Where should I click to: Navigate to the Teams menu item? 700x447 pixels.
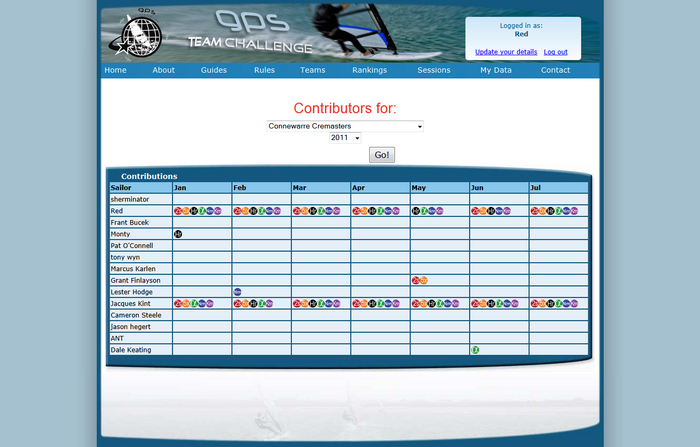tap(312, 70)
